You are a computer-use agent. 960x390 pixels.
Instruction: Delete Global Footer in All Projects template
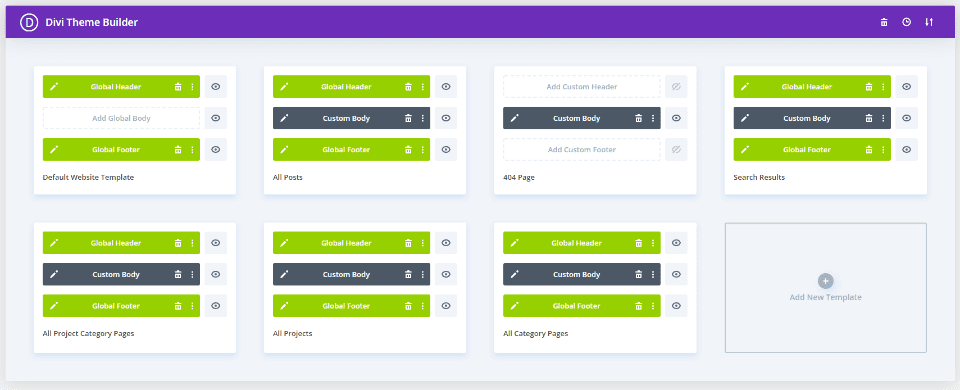coord(408,306)
